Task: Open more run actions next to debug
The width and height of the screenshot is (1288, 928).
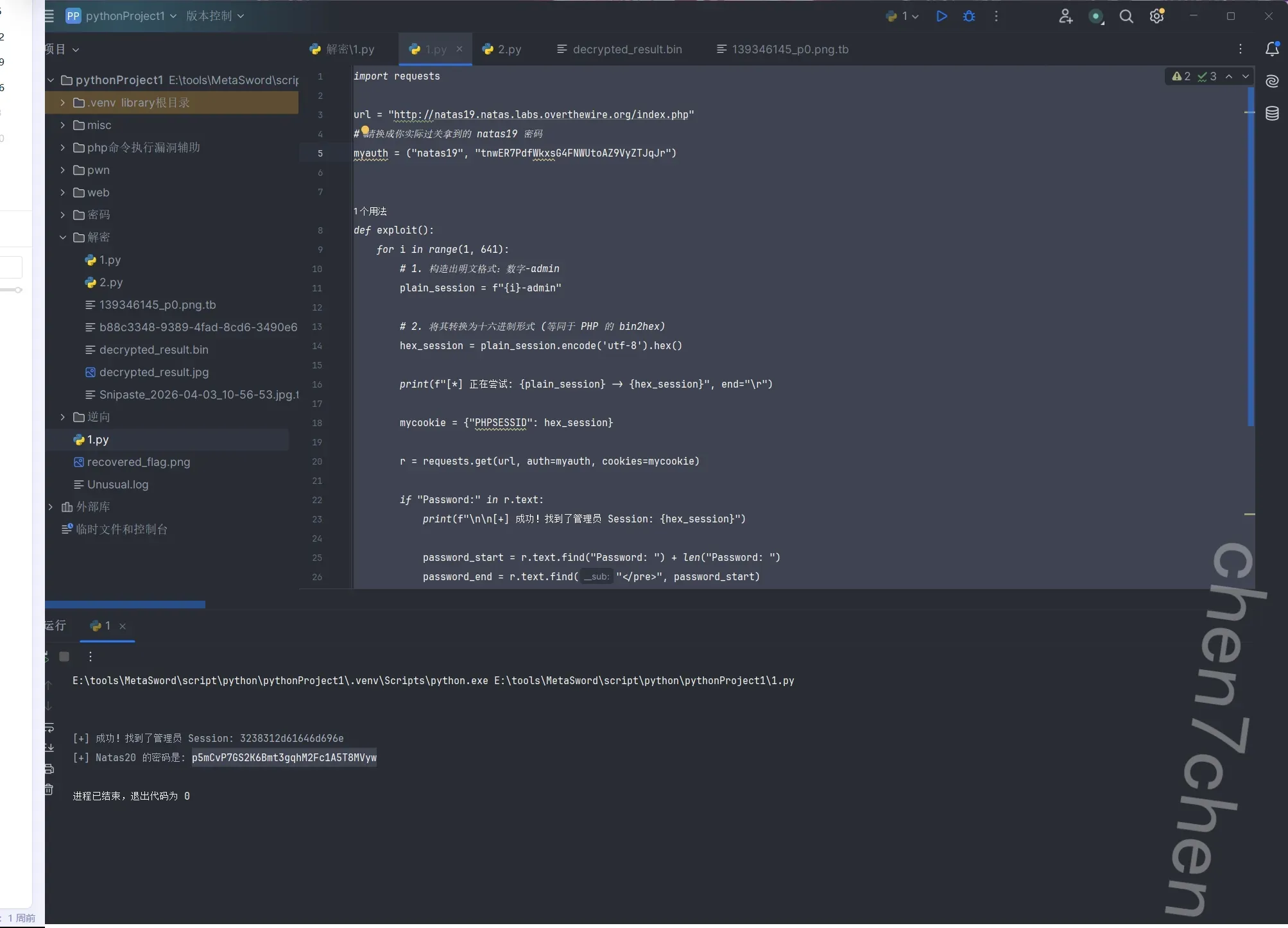Action: pyautogui.click(x=996, y=16)
